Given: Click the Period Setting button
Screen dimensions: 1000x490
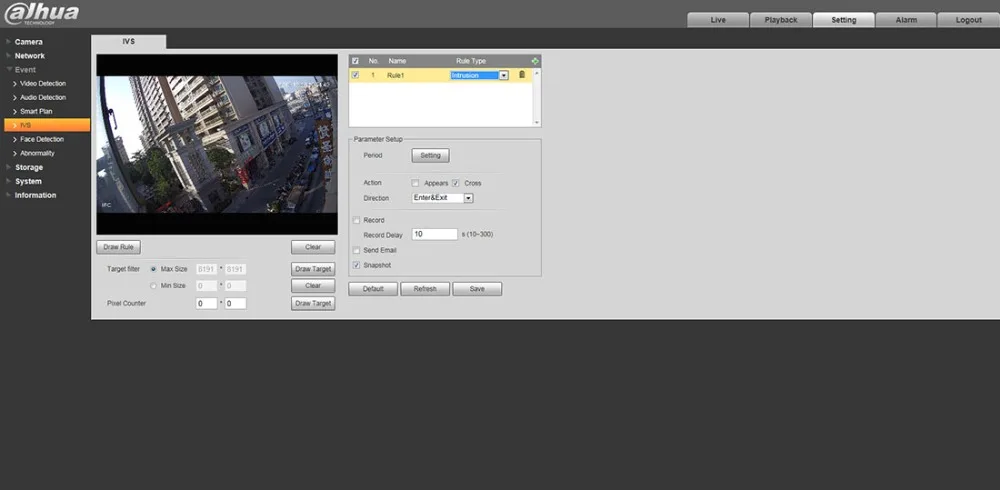Looking at the screenshot, I should pyautogui.click(x=430, y=156).
